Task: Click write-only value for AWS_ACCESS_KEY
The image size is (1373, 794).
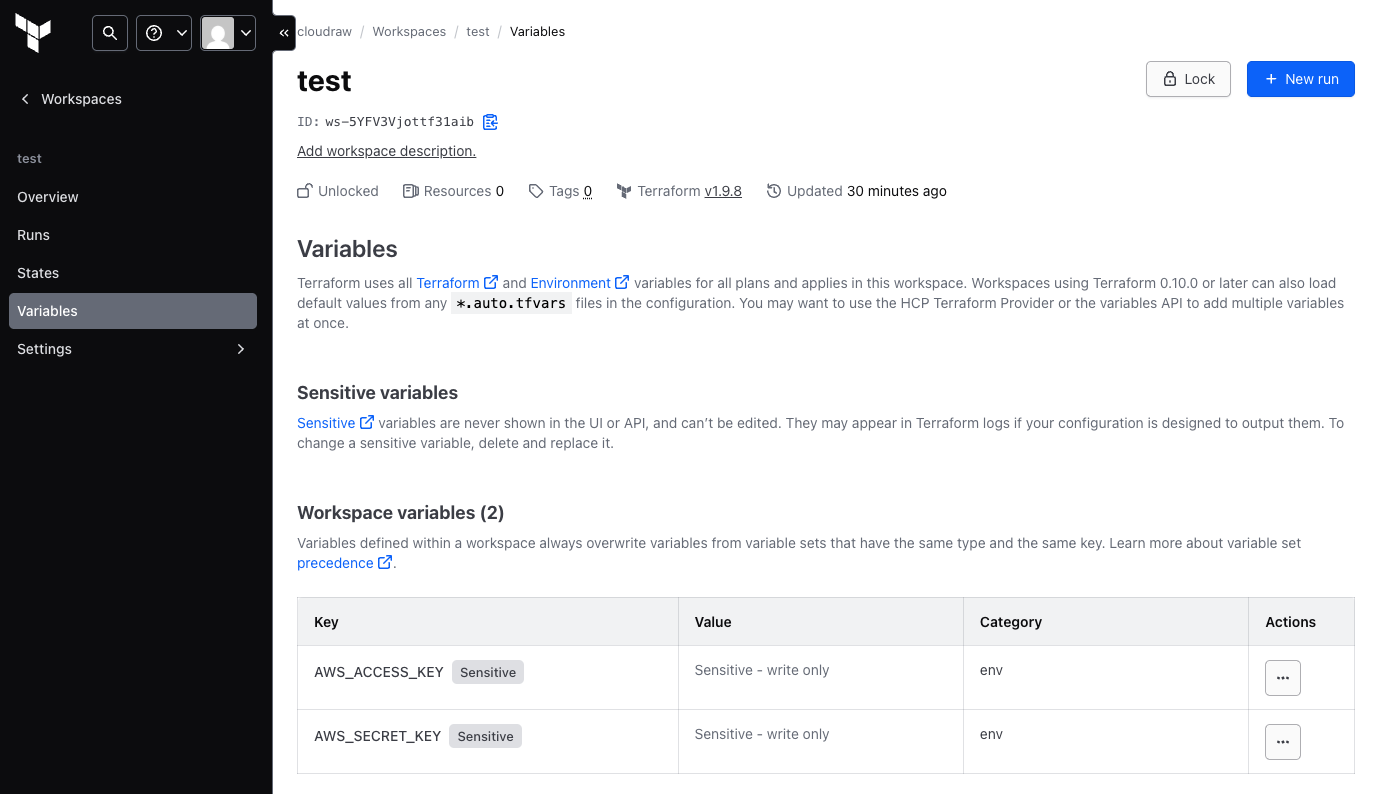Action: [x=762, y=670]
